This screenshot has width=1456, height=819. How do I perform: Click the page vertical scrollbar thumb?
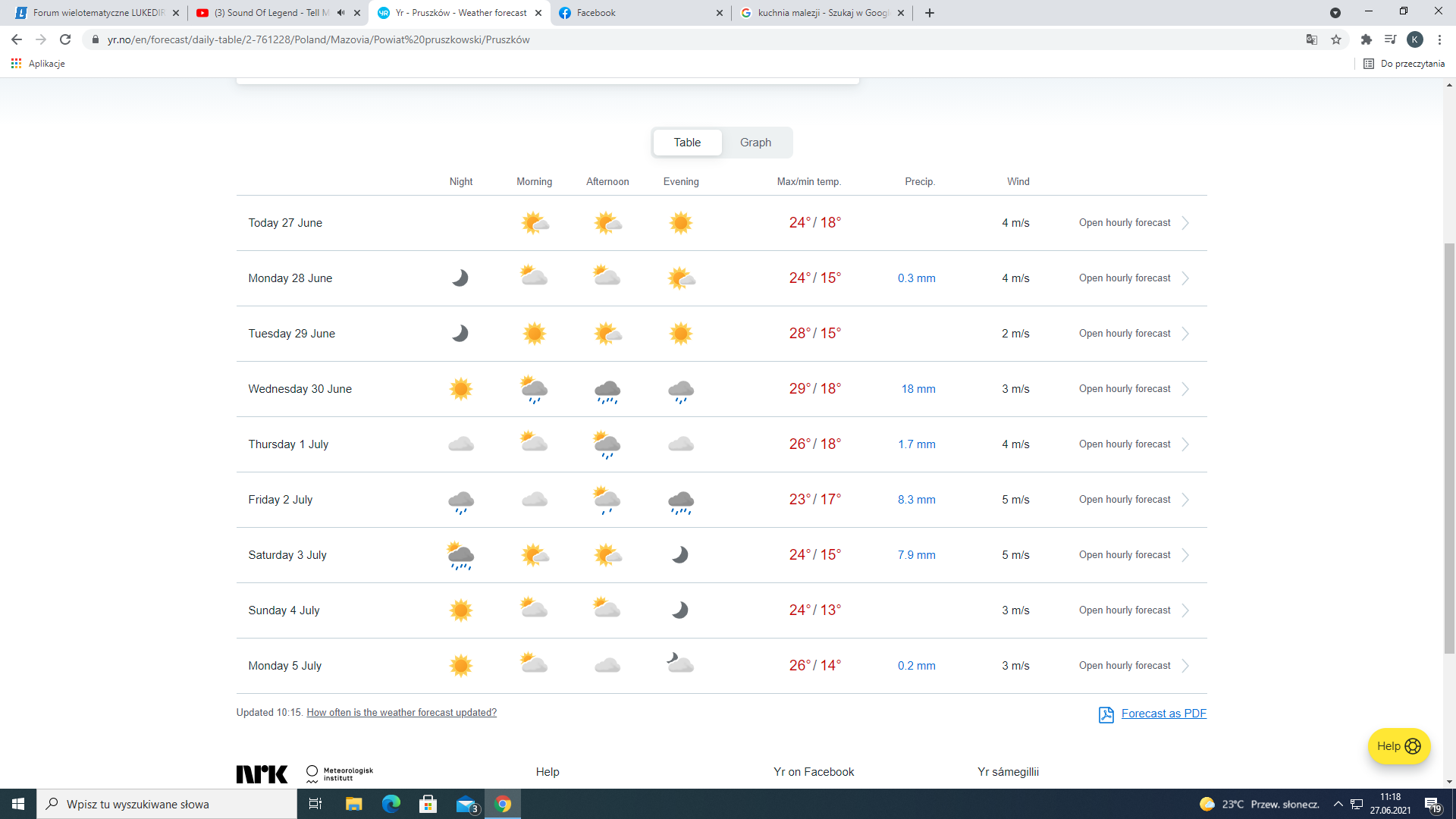[1449, 447]
